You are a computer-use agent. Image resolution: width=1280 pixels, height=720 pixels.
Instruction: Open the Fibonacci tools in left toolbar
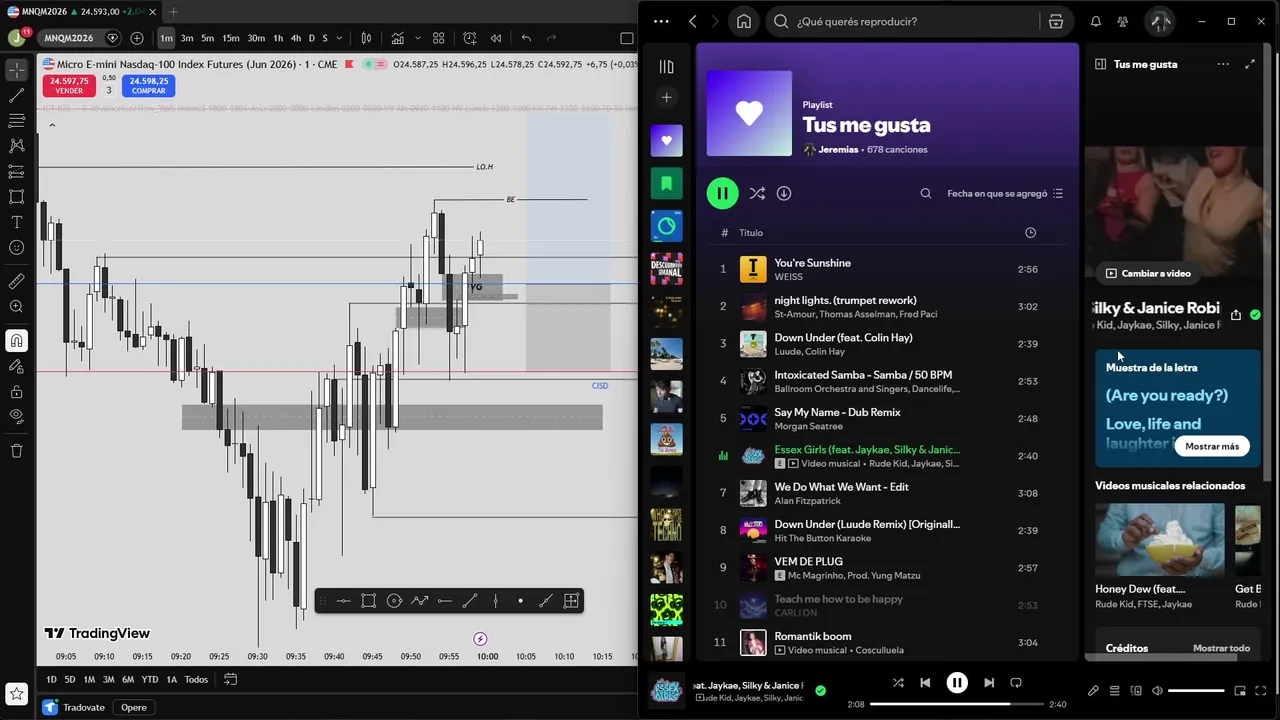[17, 121]
